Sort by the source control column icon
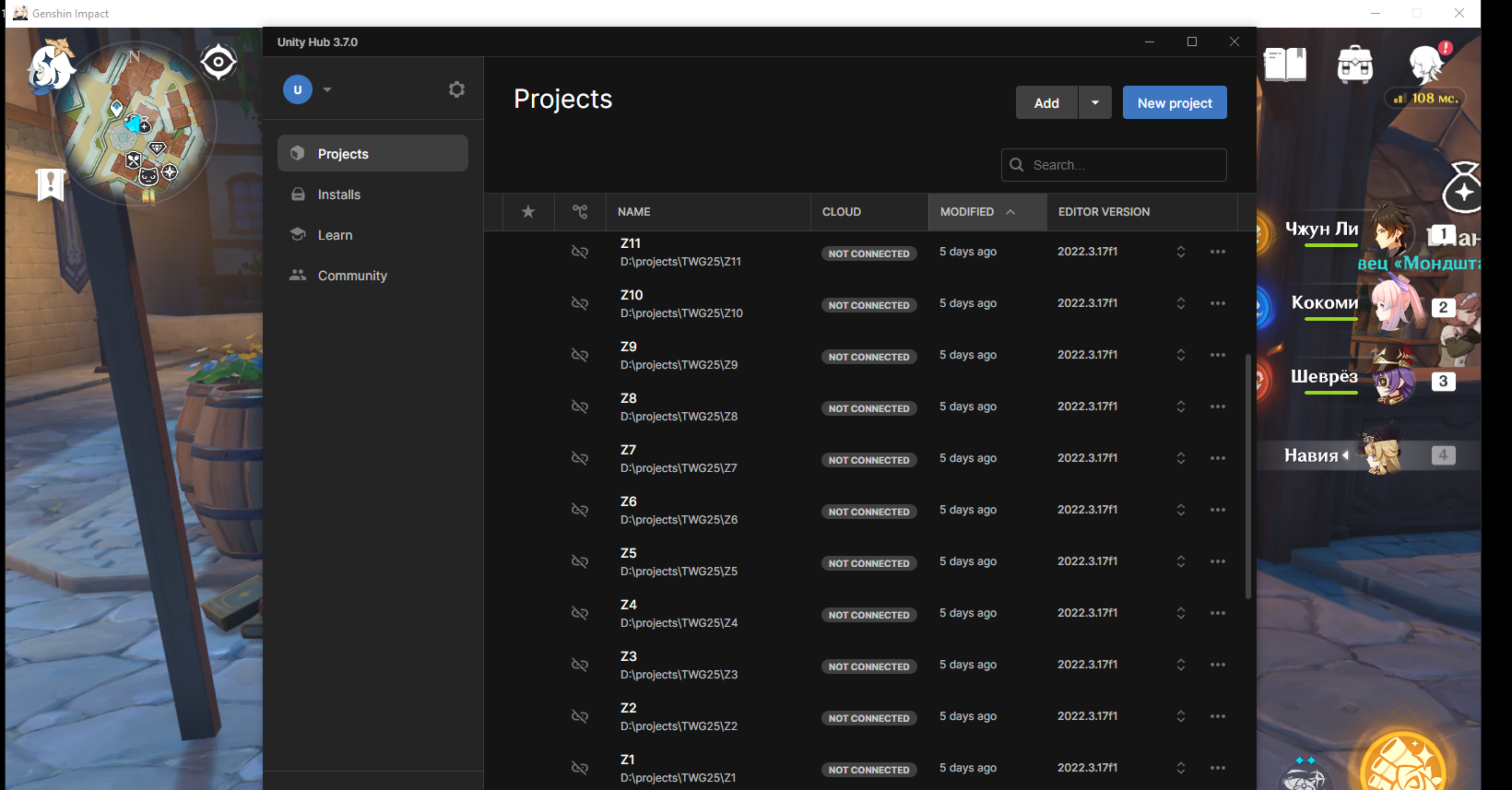Viewport: 1512px width, 790px height. tap(580, 212)
